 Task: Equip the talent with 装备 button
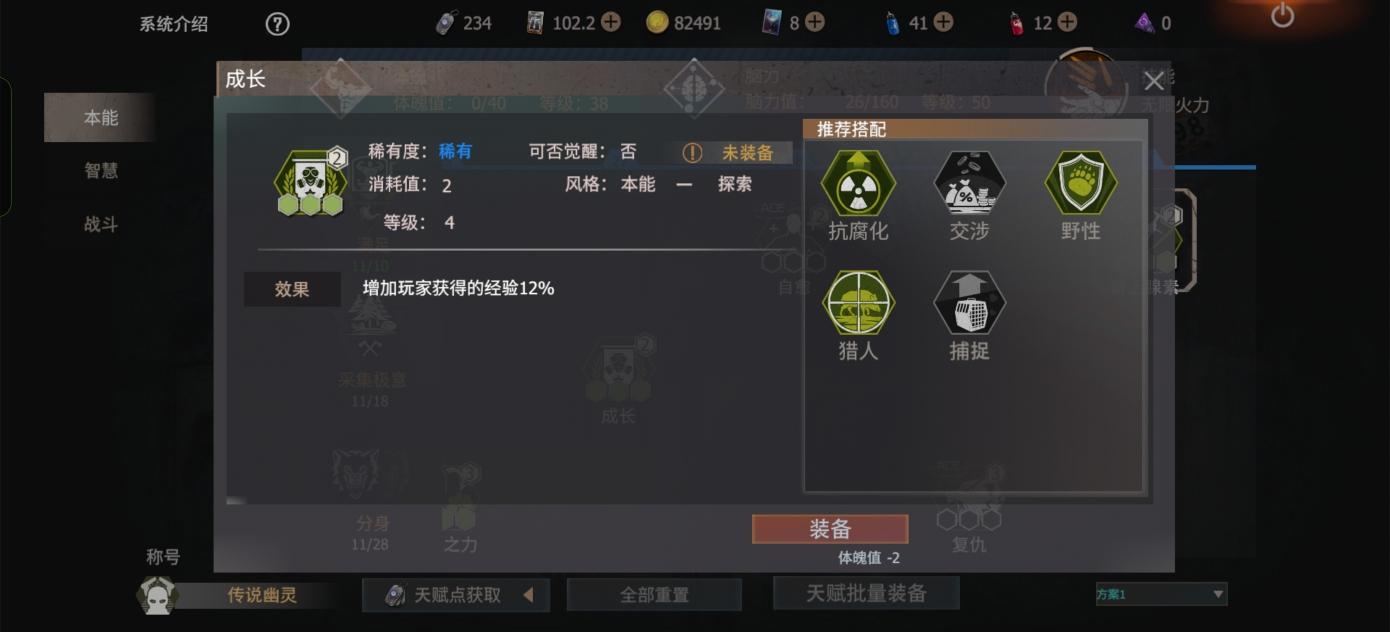pos(830,529)
